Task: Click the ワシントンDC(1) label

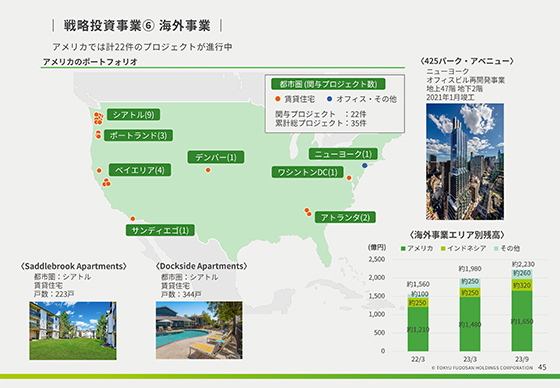Action: [x=308, y=172]
